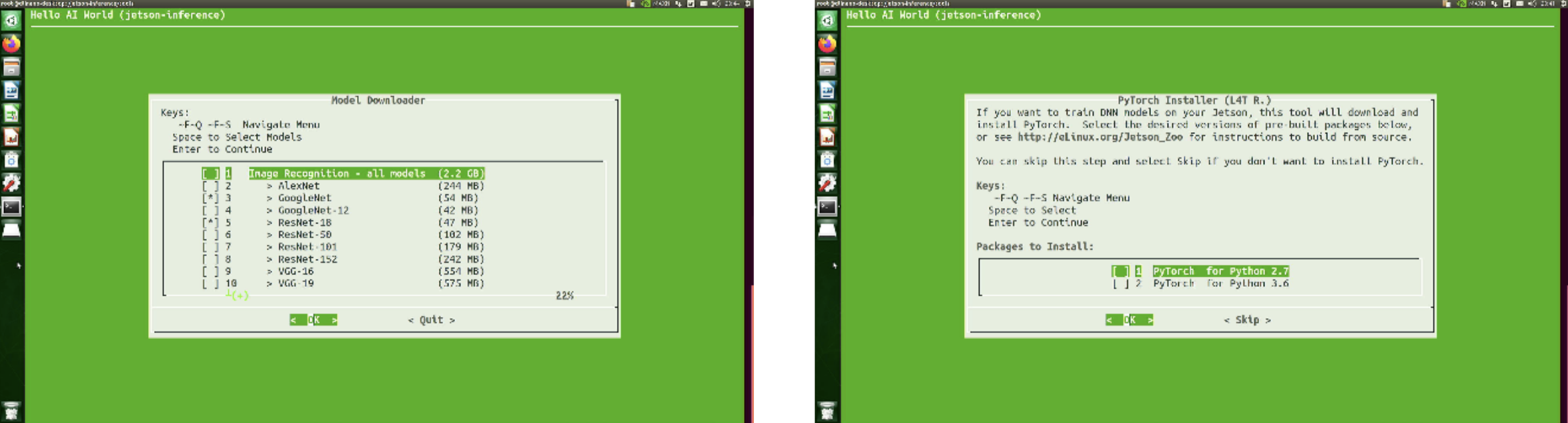Click the 'PyTorch Installer (L4T R.)' dialog title

tap(1194, 100)
